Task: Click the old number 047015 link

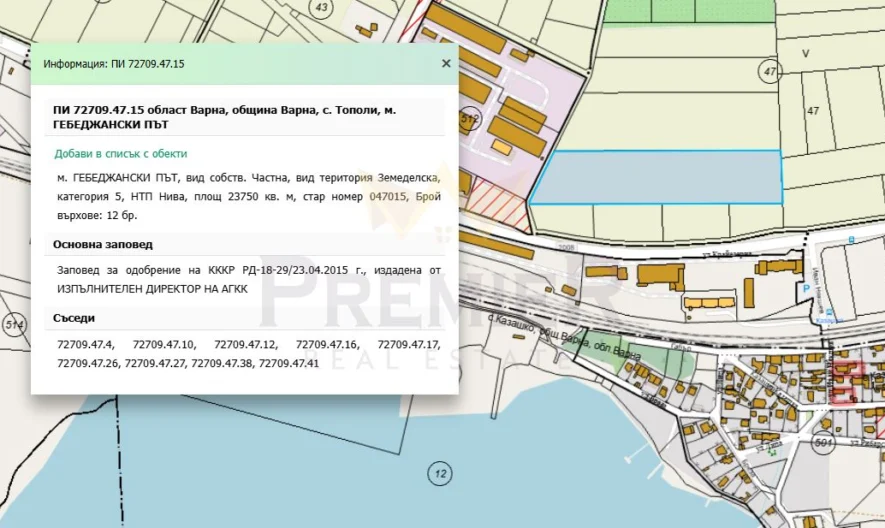Action: tap(387, 197)
